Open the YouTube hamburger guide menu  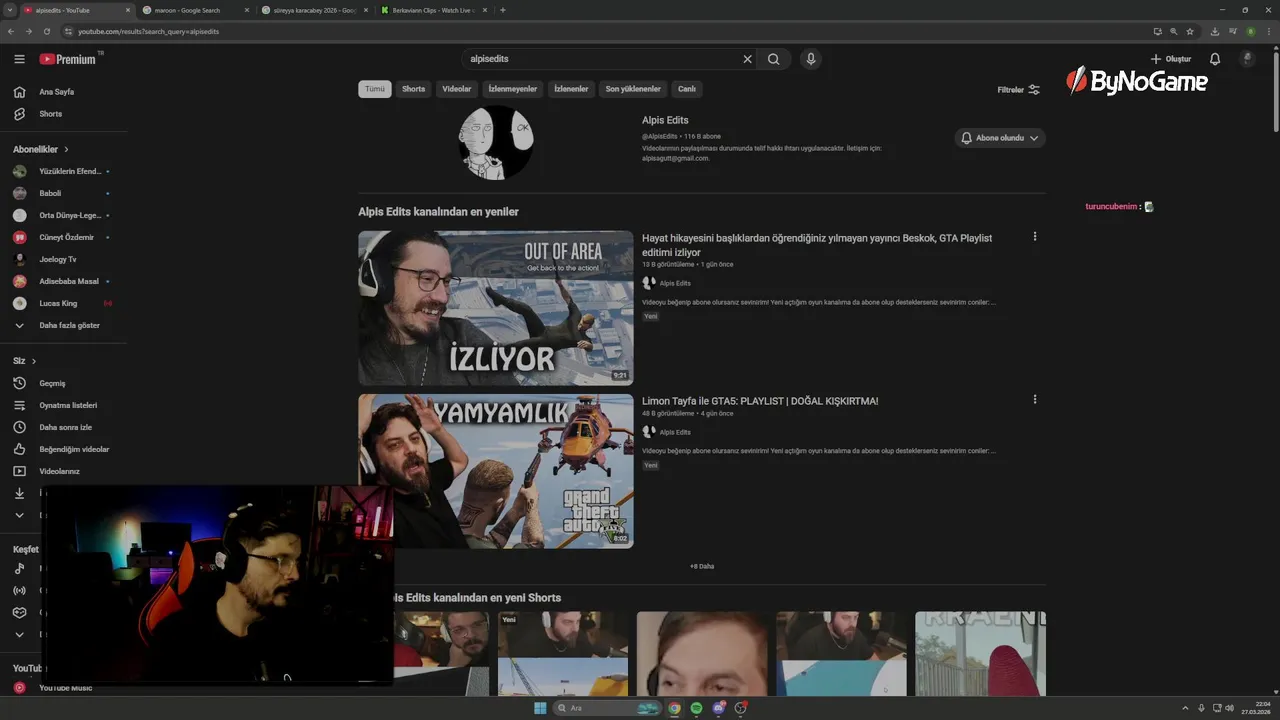tap(19, 59)
